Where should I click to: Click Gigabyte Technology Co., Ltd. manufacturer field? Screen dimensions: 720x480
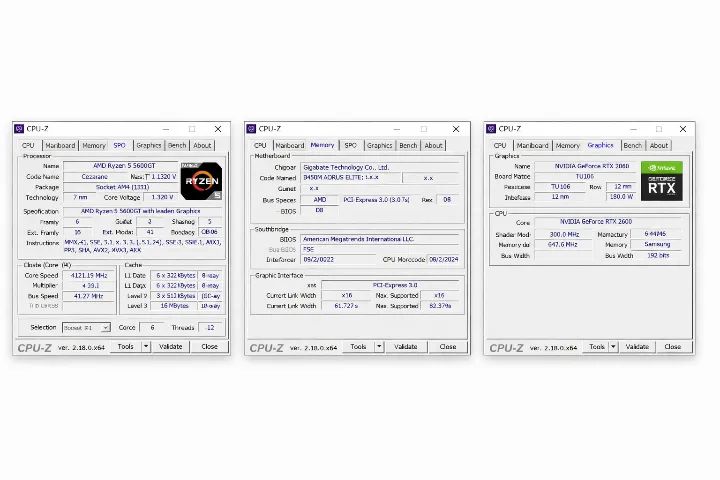[380, 167]
